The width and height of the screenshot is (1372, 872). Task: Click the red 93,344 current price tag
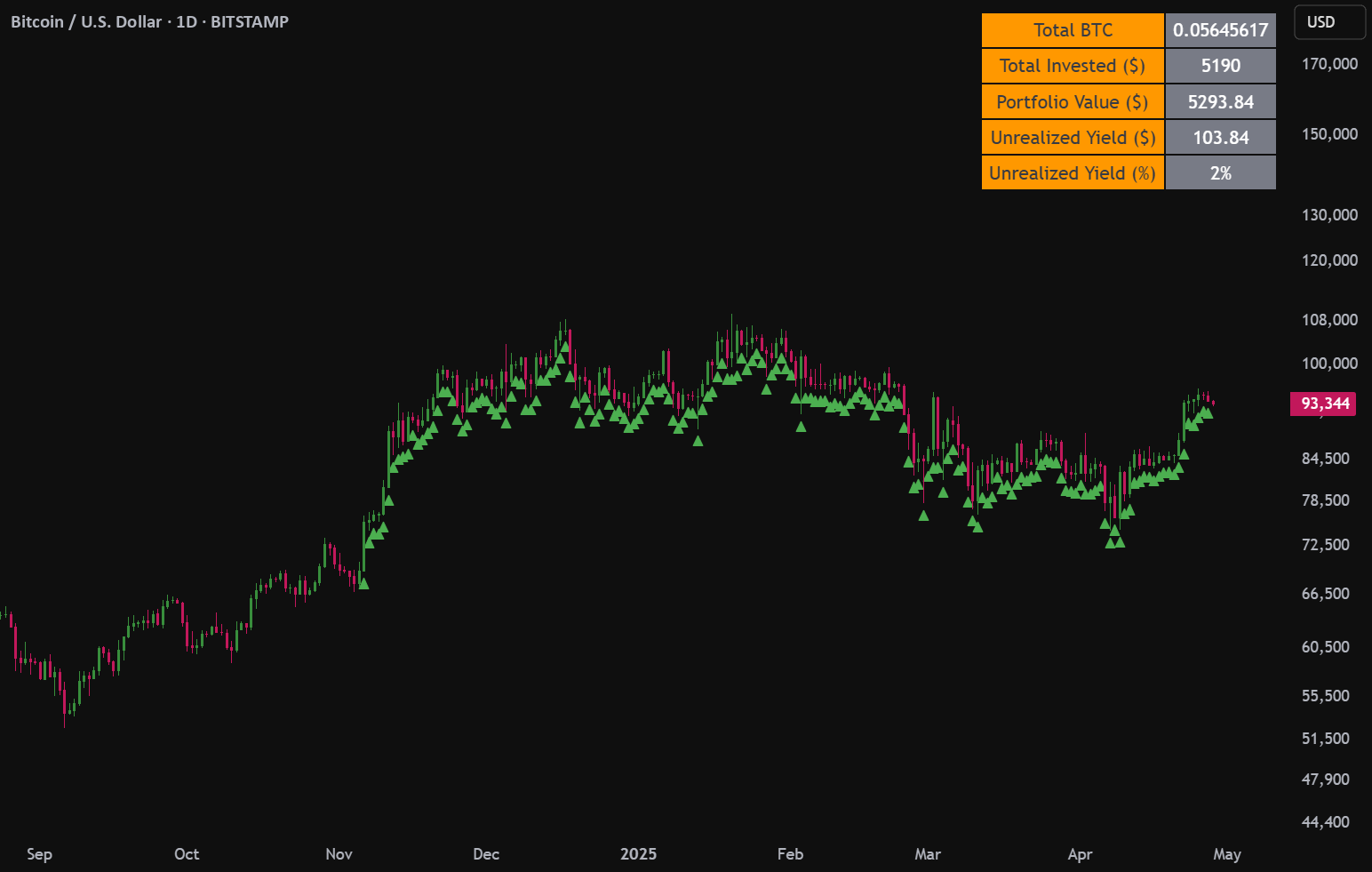coord(1323,404)
